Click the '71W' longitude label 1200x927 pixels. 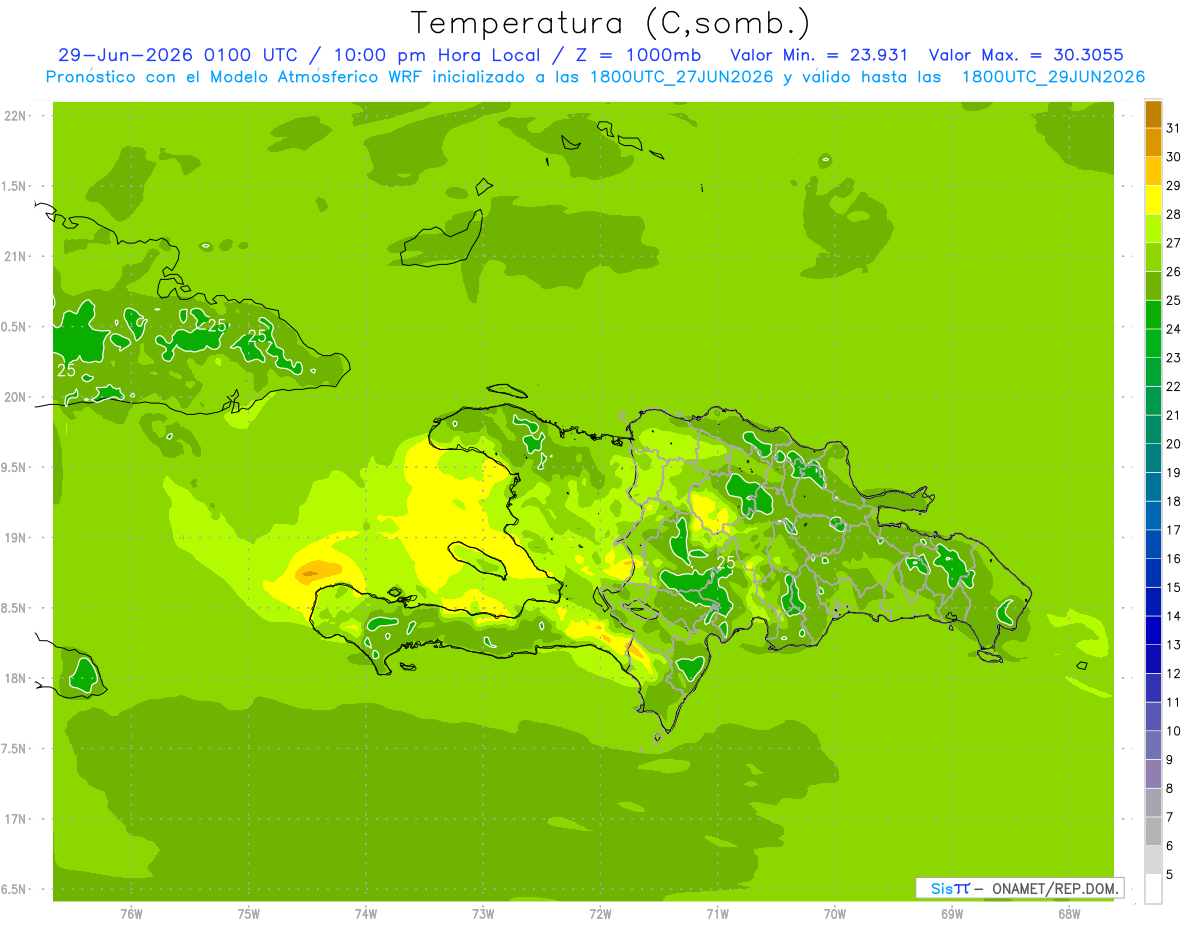[717, 913]
